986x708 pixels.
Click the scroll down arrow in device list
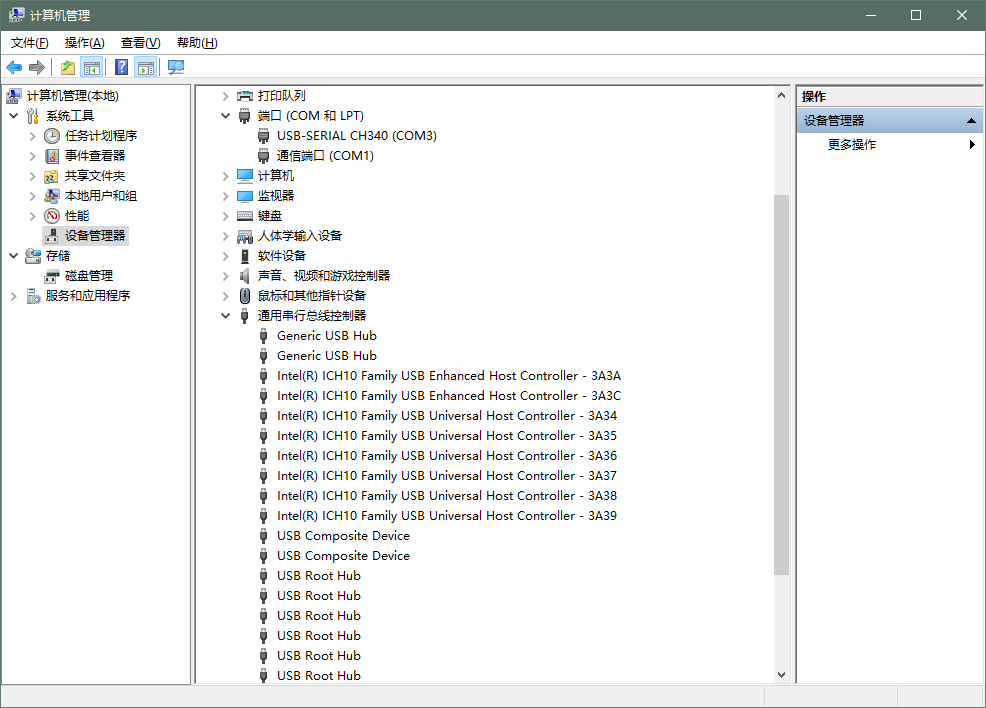(781, 675)
